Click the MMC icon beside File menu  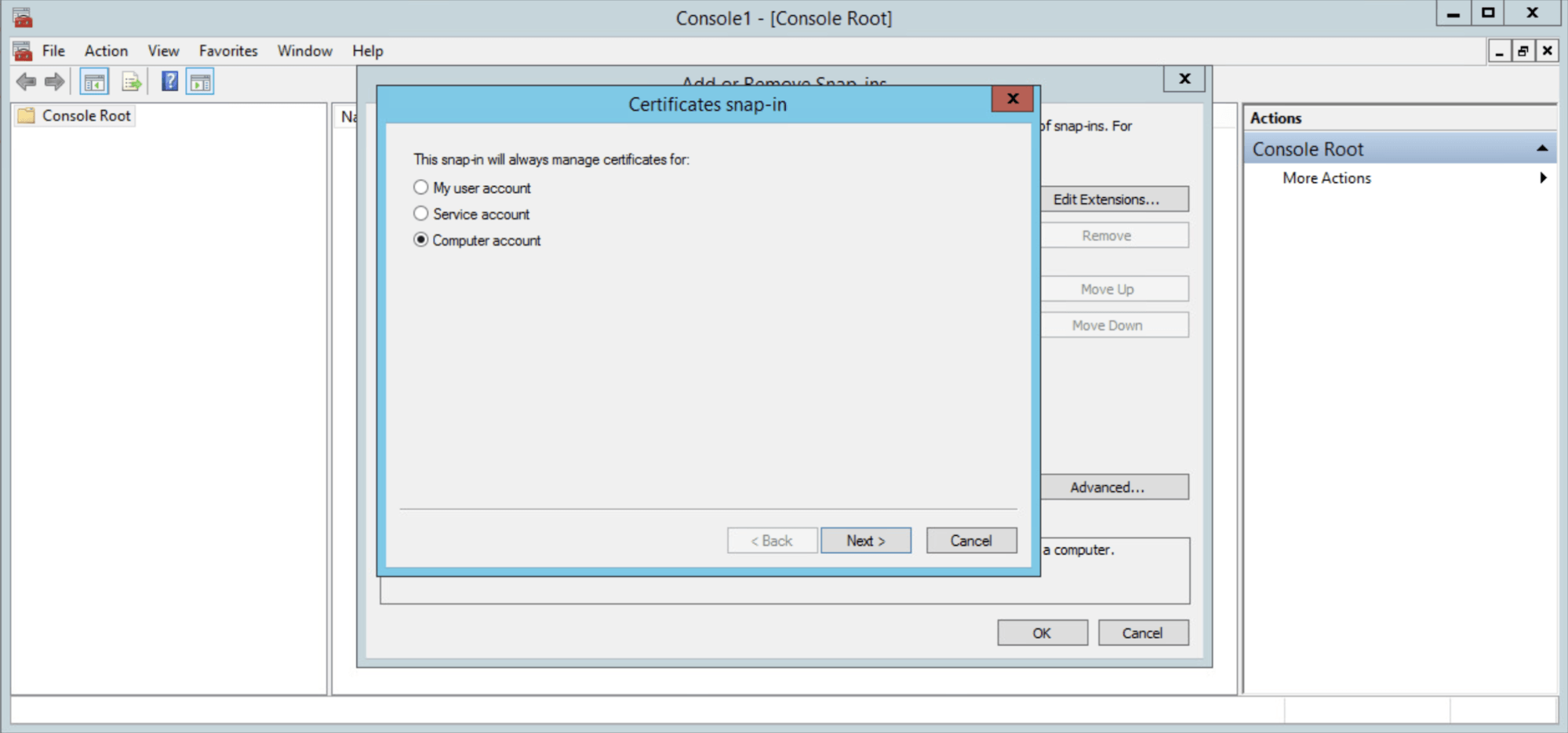pos(23,51)
